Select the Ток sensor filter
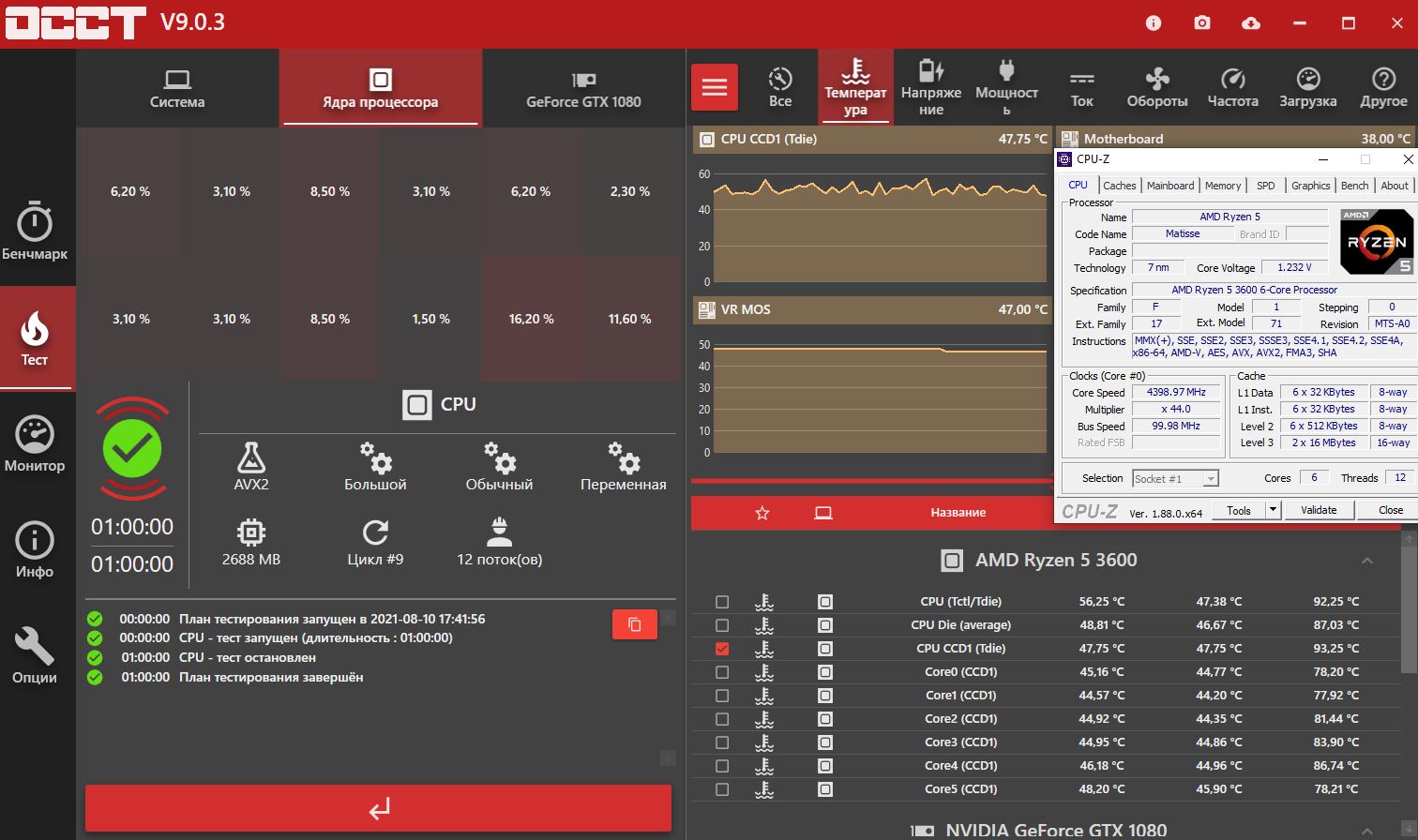This screenshot has height=840, width=1418. pyautogui.click(x=1082, y=87)
